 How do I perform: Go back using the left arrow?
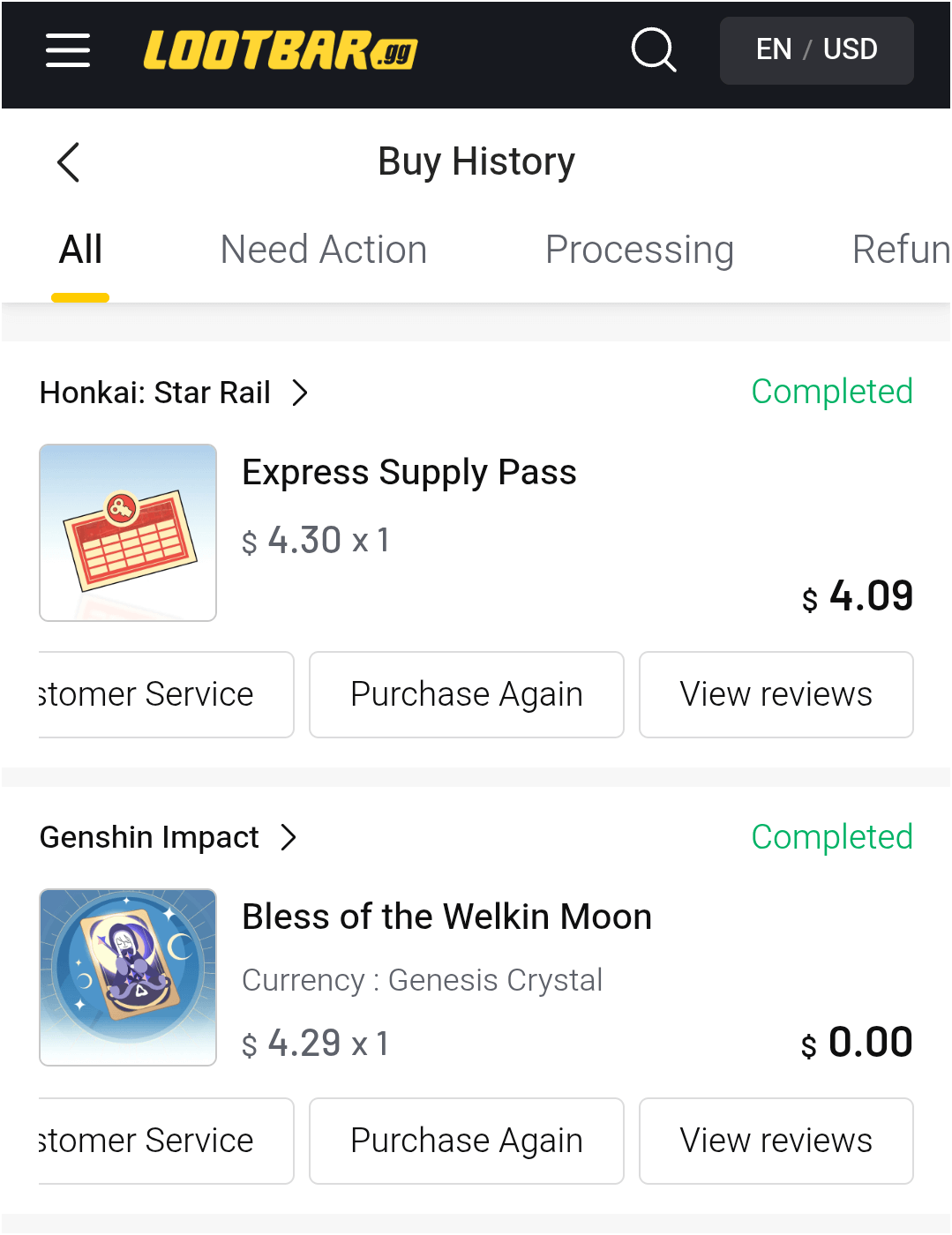point(69,162)
